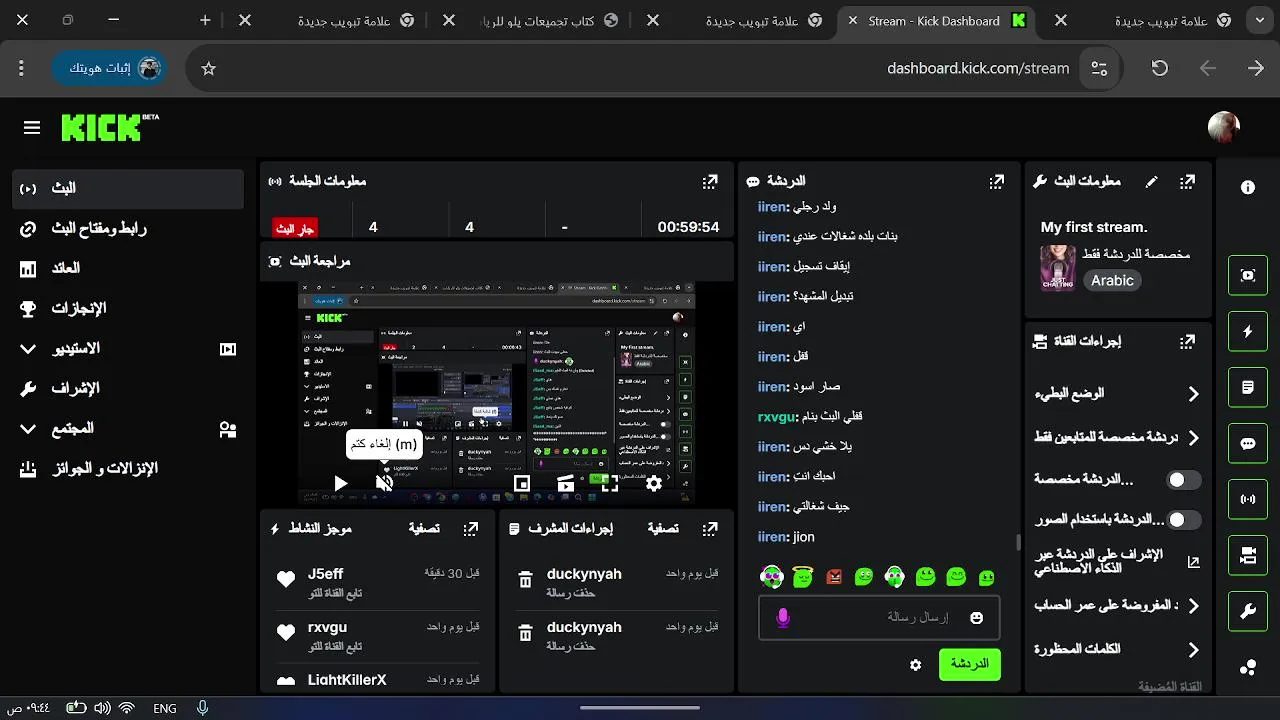1280x720 pixels.
Task: Edit stream info with the pencil icon
Action: (x=1151, y=181)
